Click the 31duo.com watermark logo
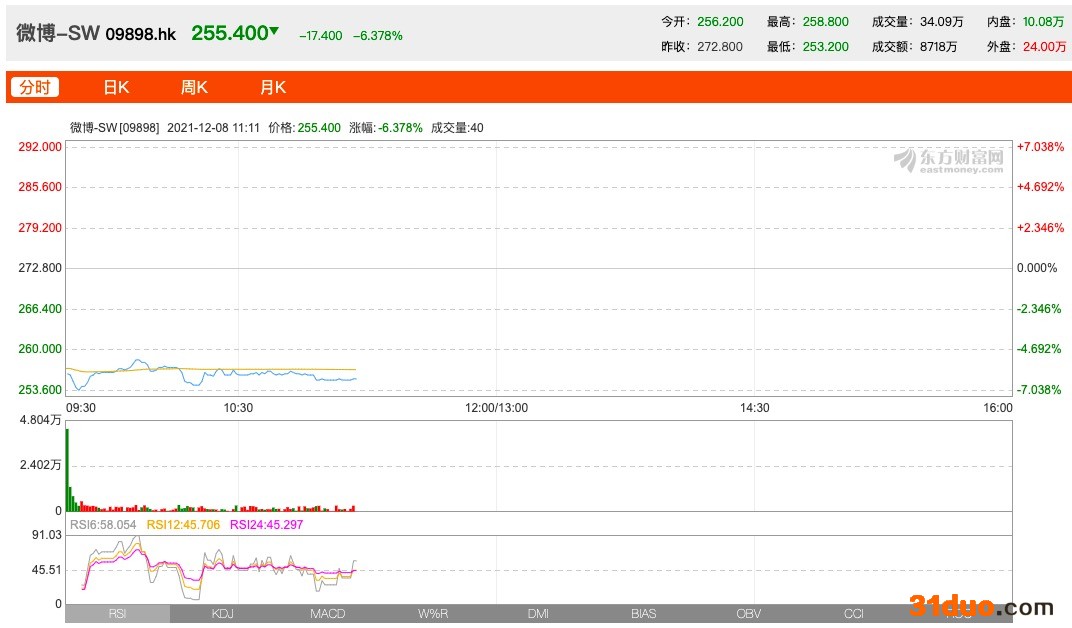This screenshot has width=1072, height=628. (x=980, y=606)
